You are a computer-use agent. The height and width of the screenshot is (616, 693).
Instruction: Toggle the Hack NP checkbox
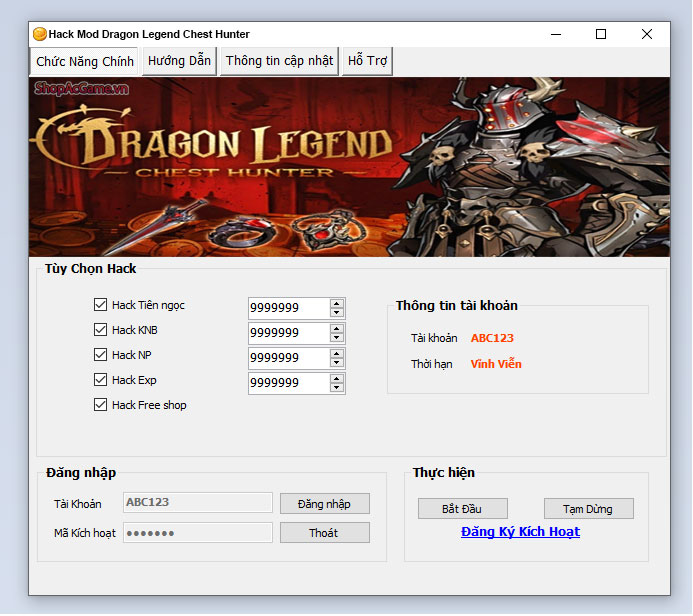tap(100, 355)
